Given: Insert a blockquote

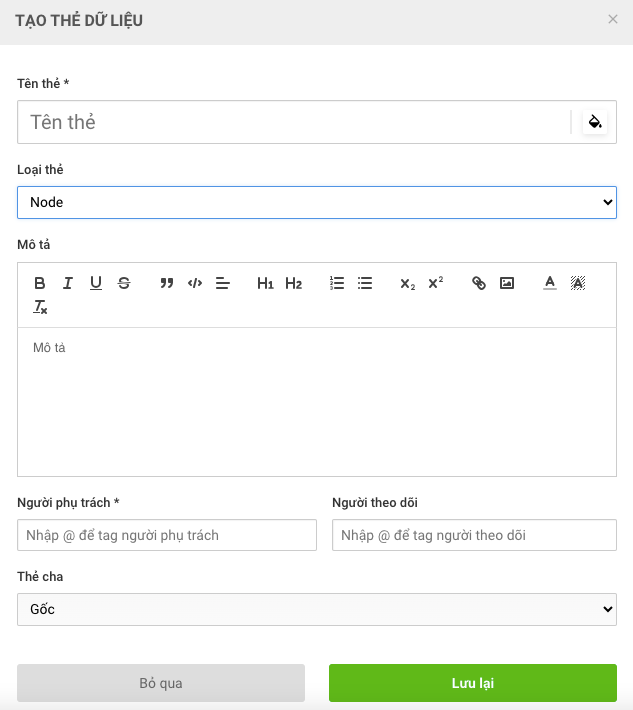Looking at the screenshot, I should point(167,283).
